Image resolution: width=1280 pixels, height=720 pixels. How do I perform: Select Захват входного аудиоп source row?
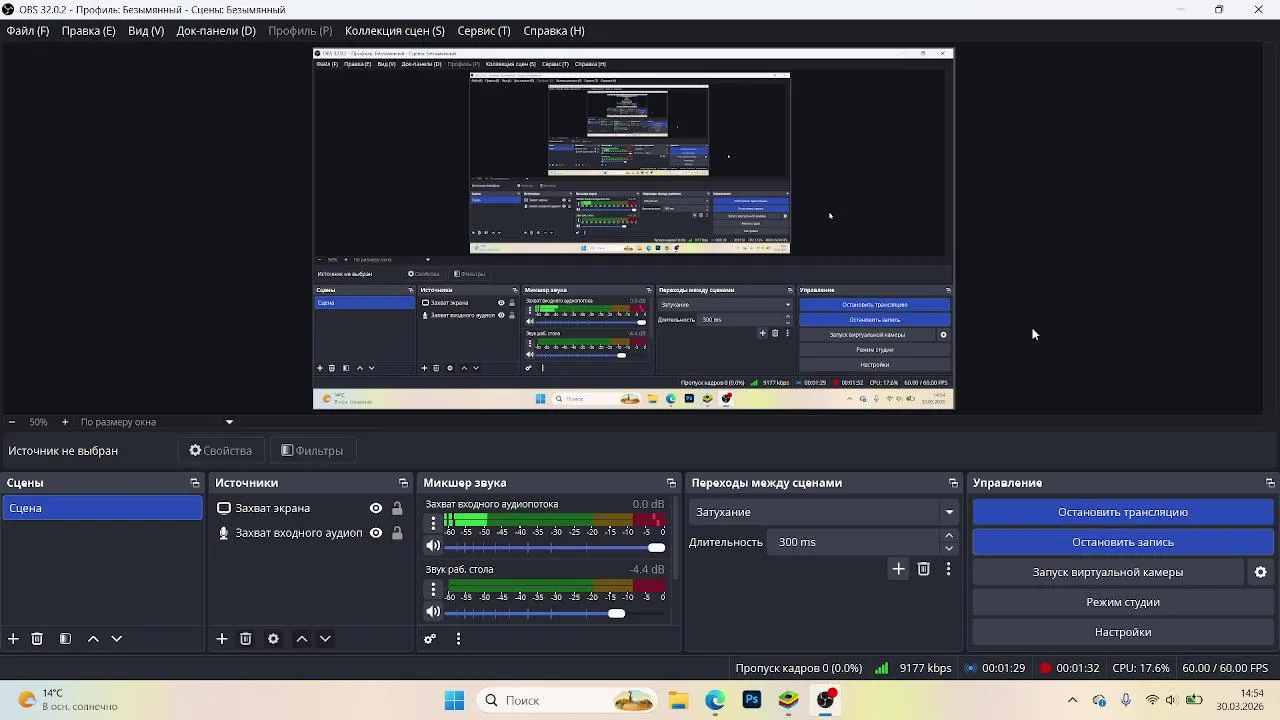pos(311,533)
